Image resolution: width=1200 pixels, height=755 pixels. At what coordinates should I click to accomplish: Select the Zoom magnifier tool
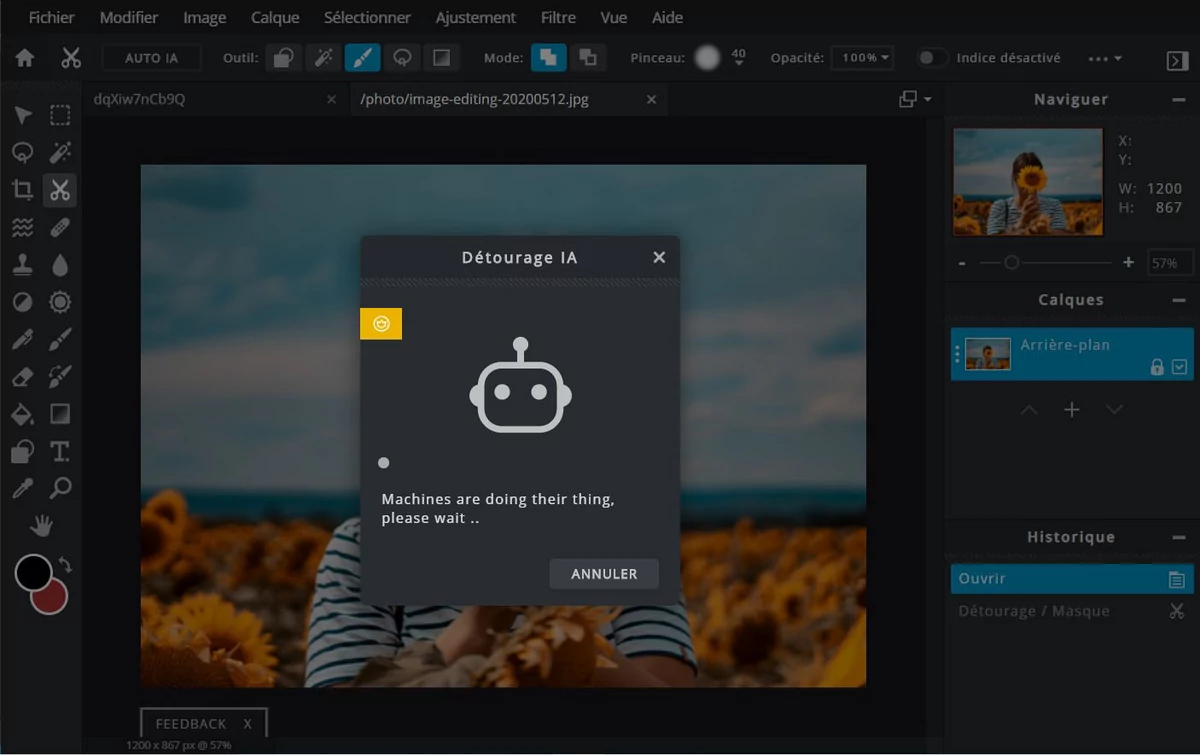pos(60,488)
